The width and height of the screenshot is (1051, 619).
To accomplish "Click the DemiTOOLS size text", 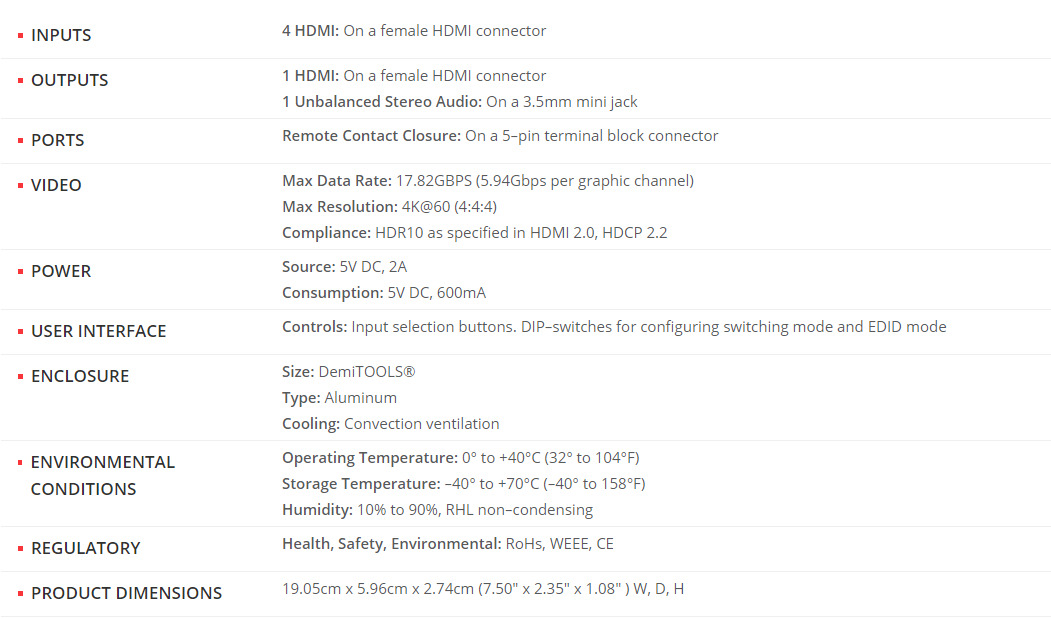I will click(349, 372).
